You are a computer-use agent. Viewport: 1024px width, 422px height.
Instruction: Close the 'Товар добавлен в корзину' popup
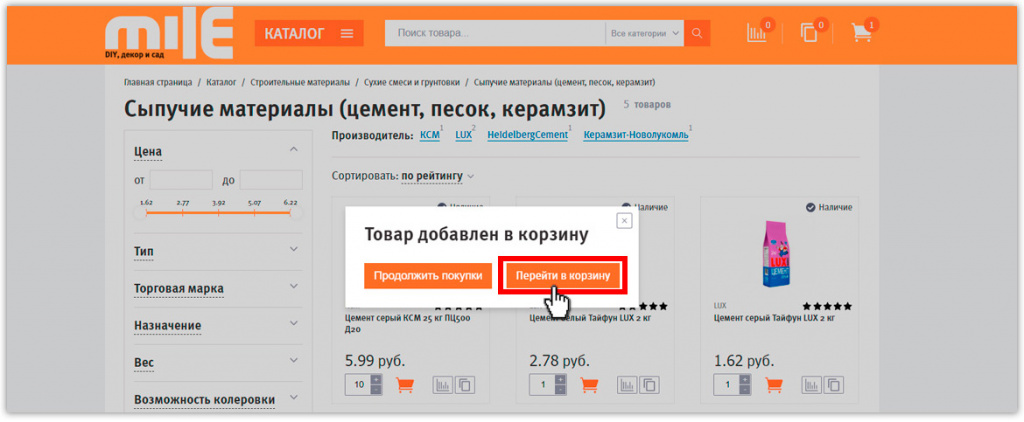click(x=624, y=221)
